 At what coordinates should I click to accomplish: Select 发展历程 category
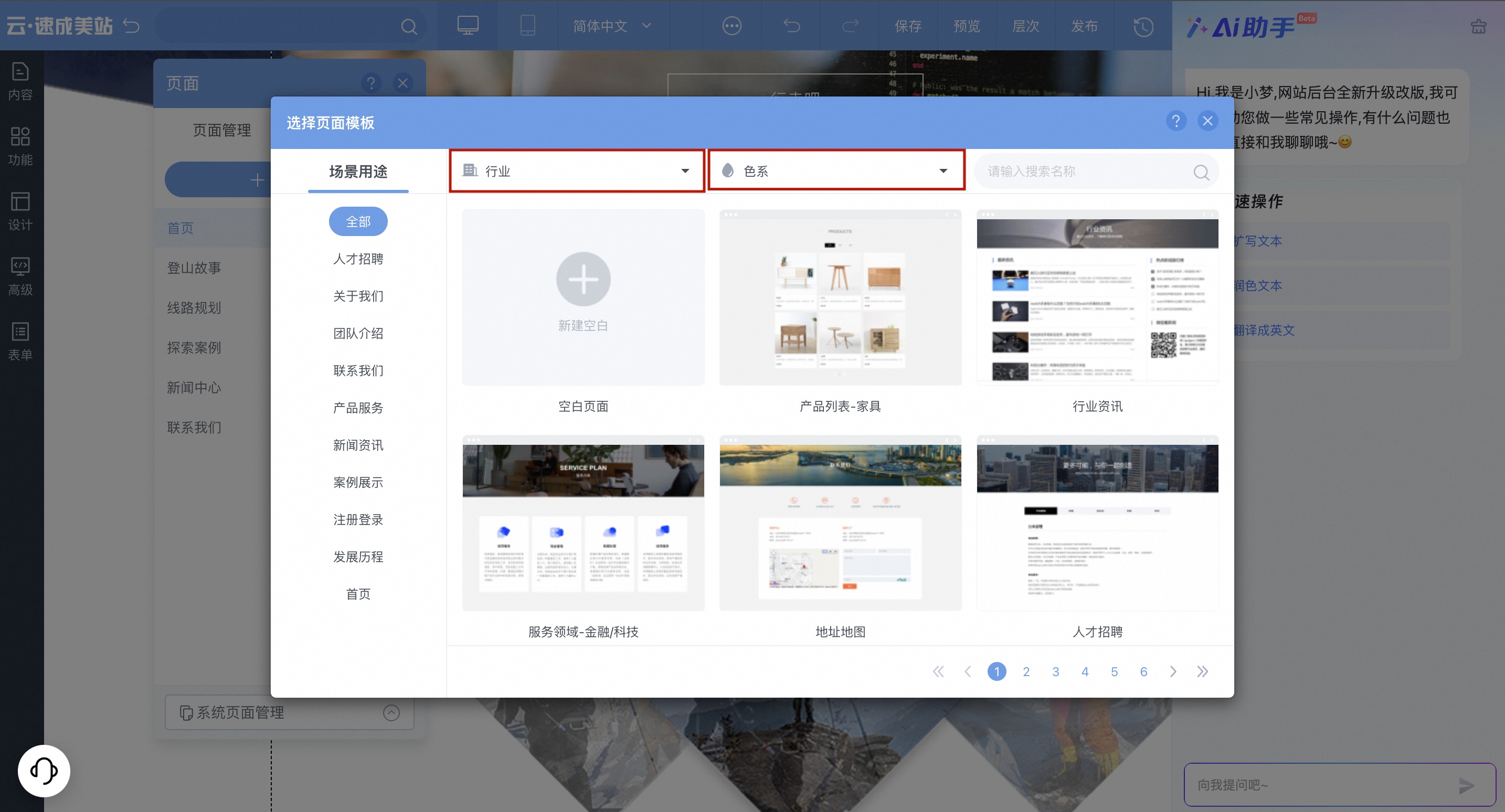(x=358, y=557)
